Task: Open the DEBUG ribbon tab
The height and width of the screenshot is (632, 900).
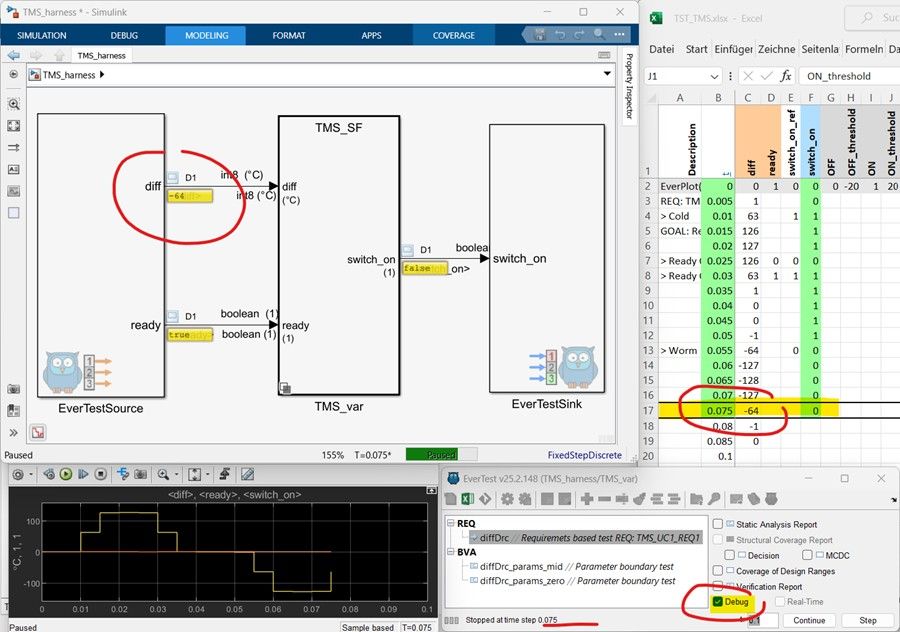Action: point(124,35)
